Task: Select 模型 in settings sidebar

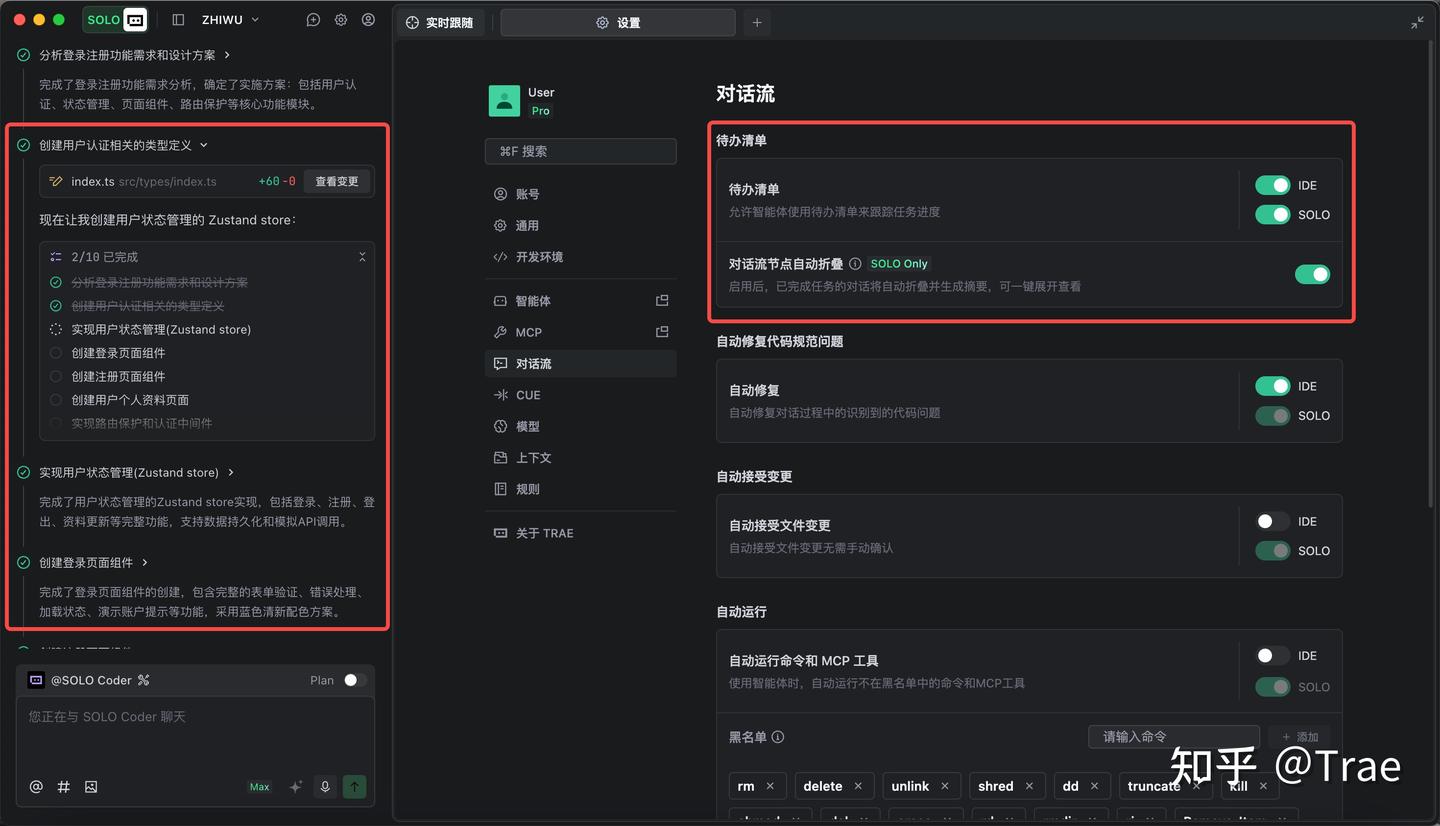Action: point(527,426)
